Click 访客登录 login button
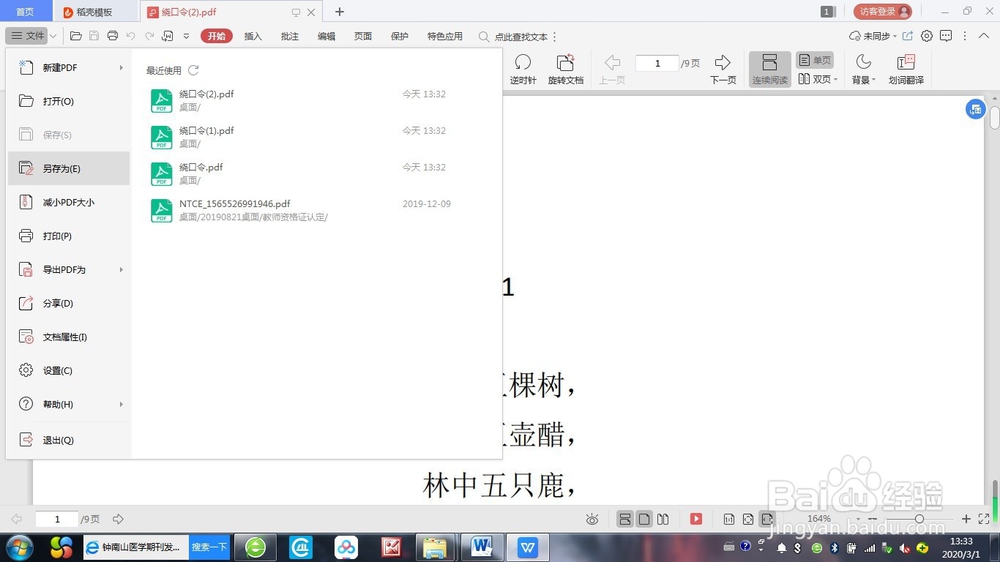This screenshot has height=562, width=1000. point(883,11)
